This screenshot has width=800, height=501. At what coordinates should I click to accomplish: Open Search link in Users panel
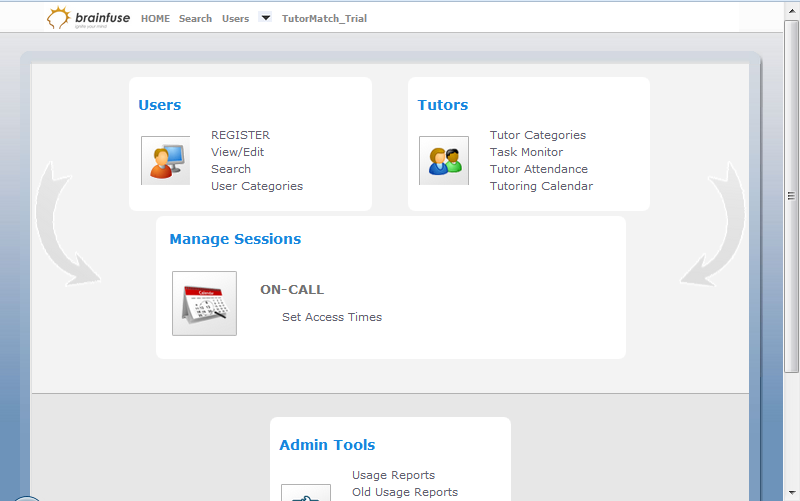tap(231, 168)
